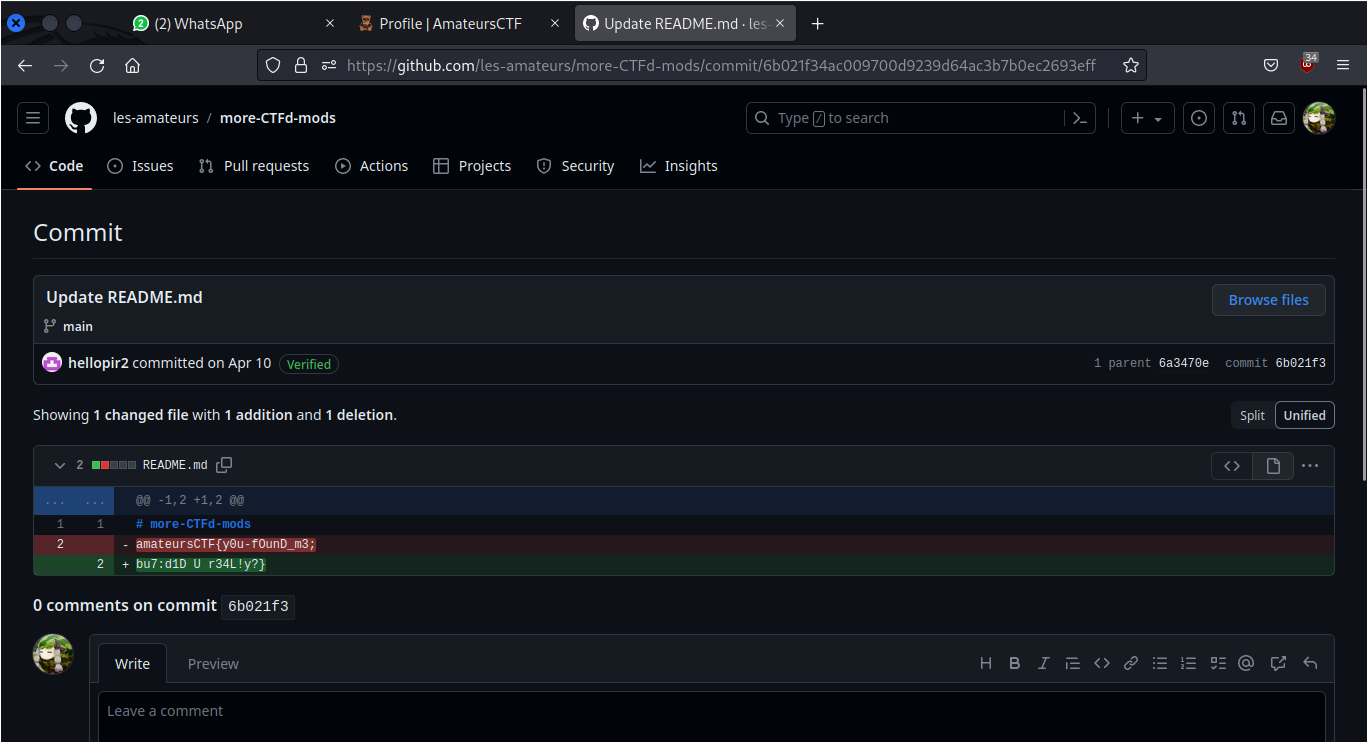Open the Projects tab
Viewport: 1368px width, 743px height.
point(472,166)
